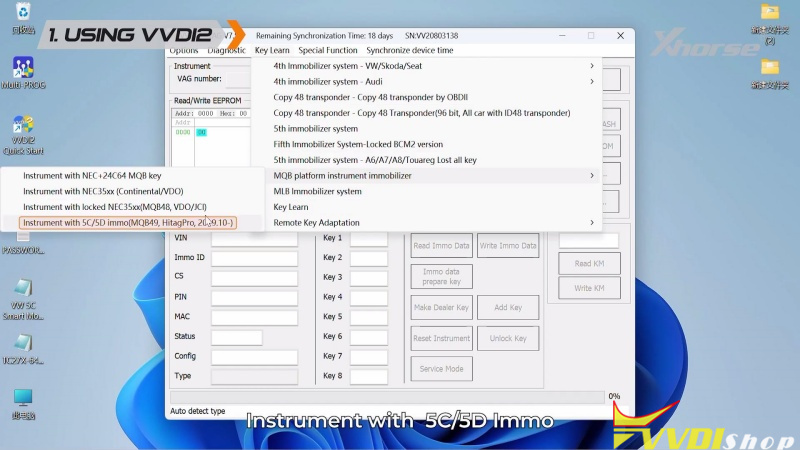Select MLB Immobilizer system menu entry
Viewport: 800px width, 450px height.
coord(318,191)
